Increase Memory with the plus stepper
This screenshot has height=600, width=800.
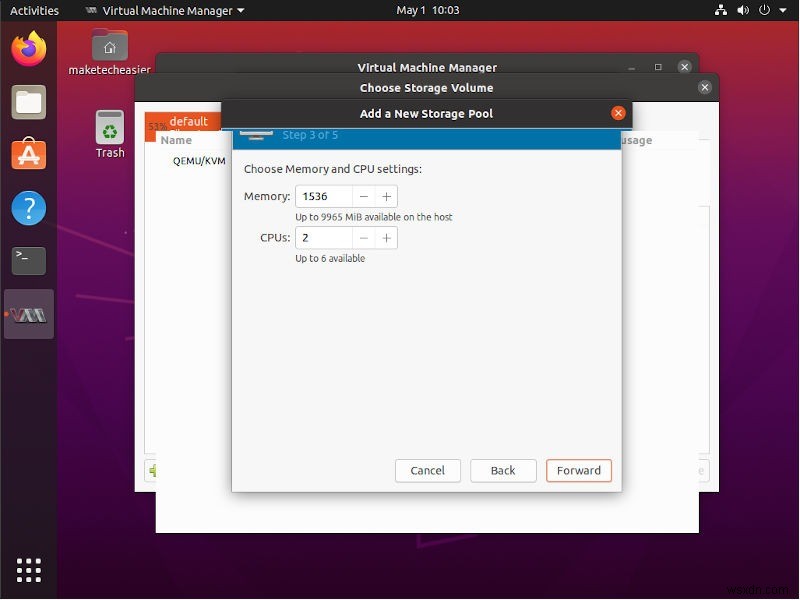point(386,196)
